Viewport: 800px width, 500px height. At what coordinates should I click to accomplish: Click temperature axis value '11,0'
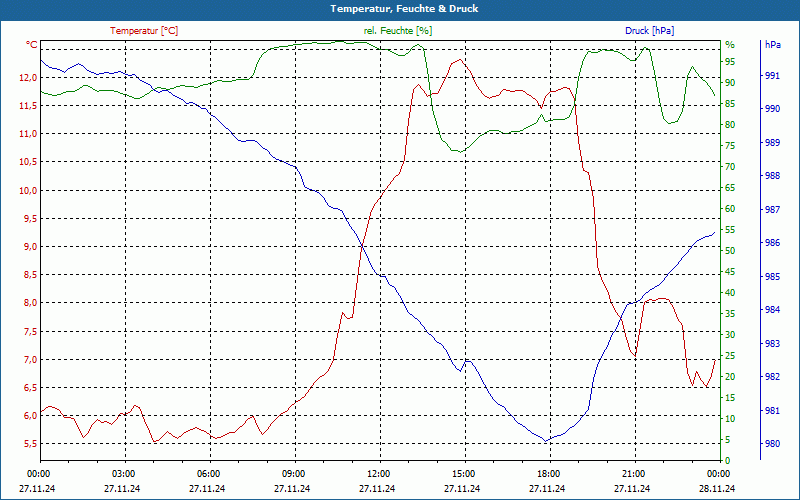(28, 134)
